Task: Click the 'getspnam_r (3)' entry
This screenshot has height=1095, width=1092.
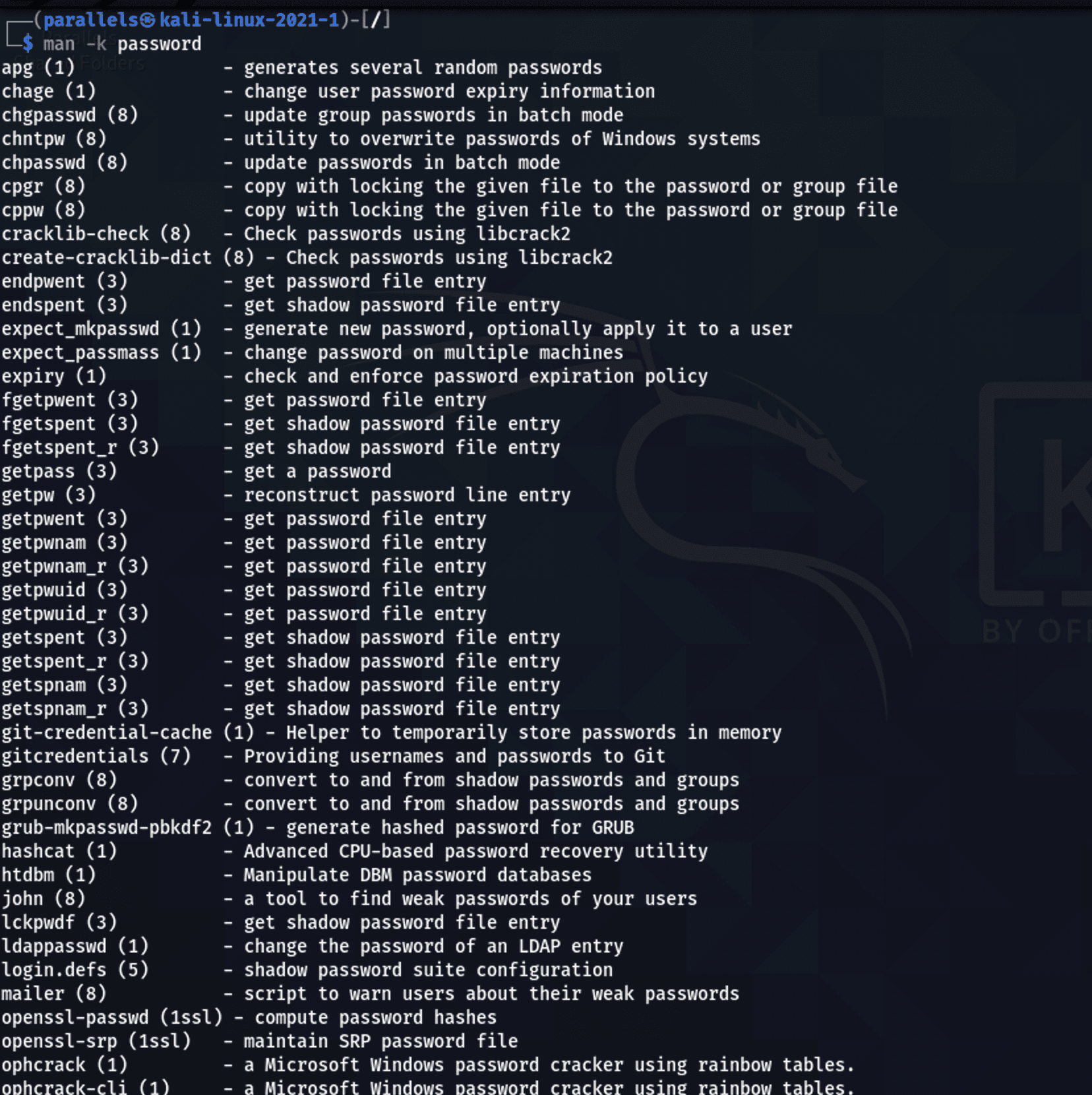Action: click(x=75, y=709)
